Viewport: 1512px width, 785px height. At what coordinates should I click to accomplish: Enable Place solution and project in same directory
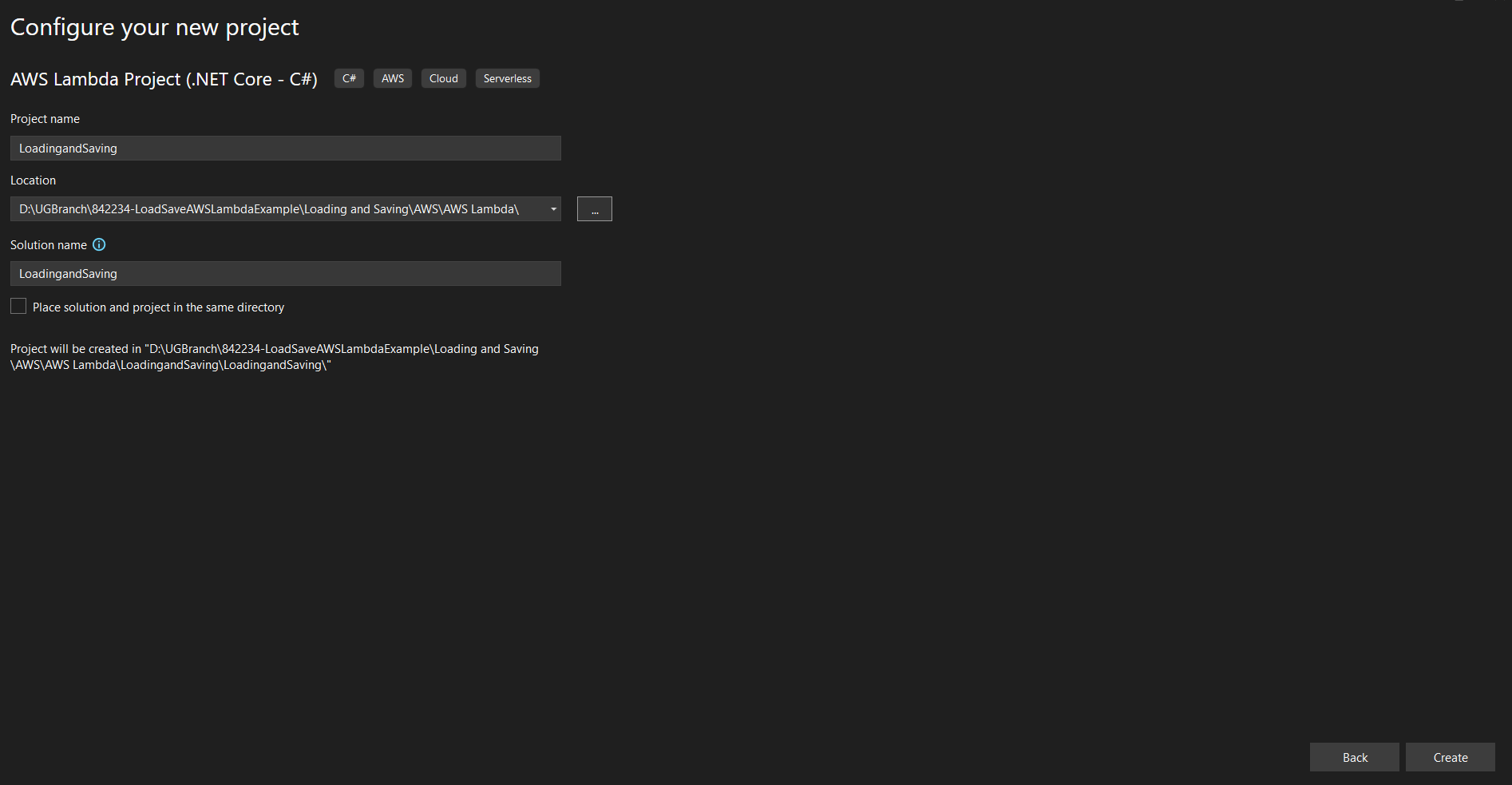click(18, 307)
